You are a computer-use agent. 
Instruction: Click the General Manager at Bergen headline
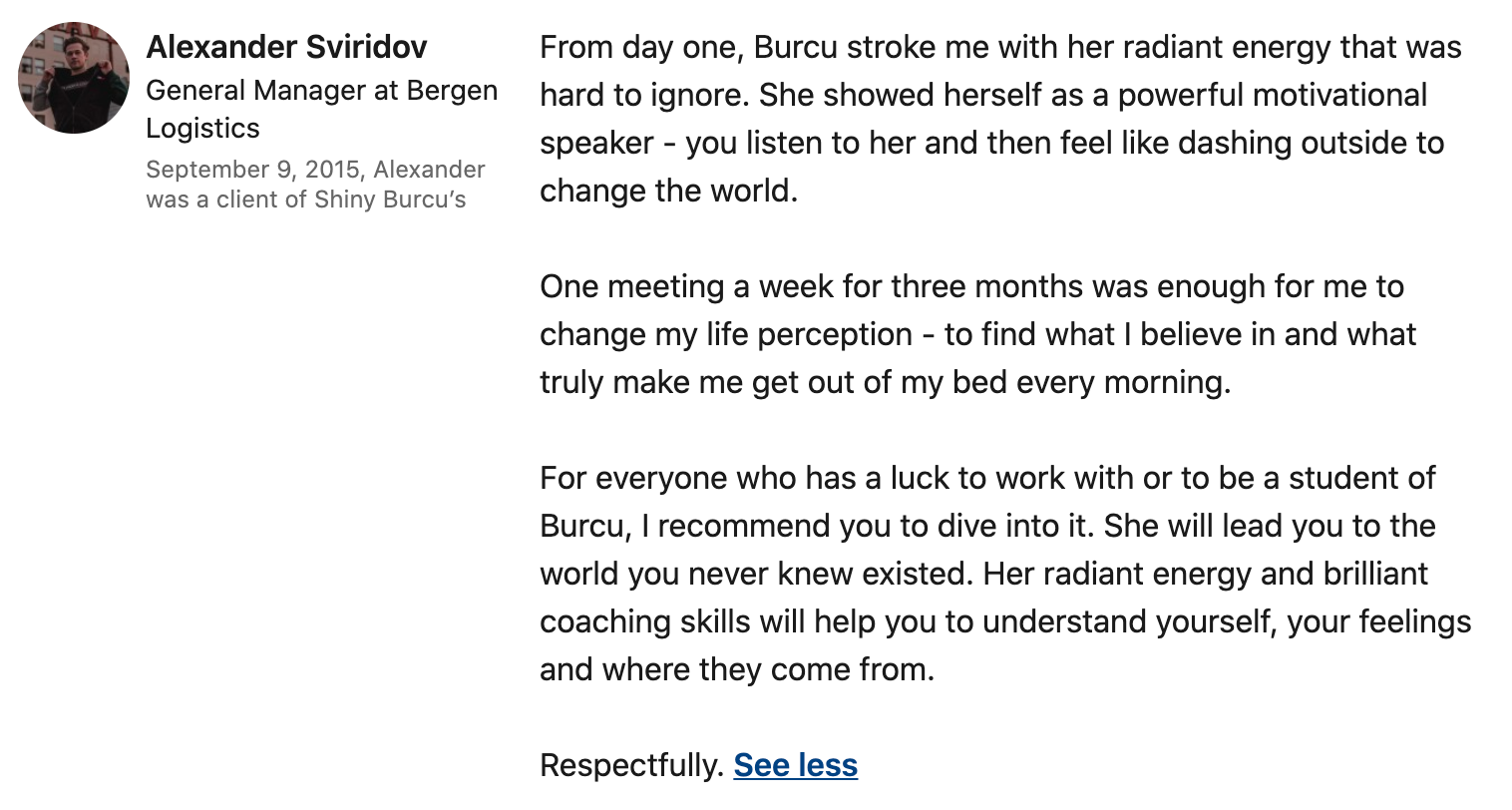click(x=321, y=91)
